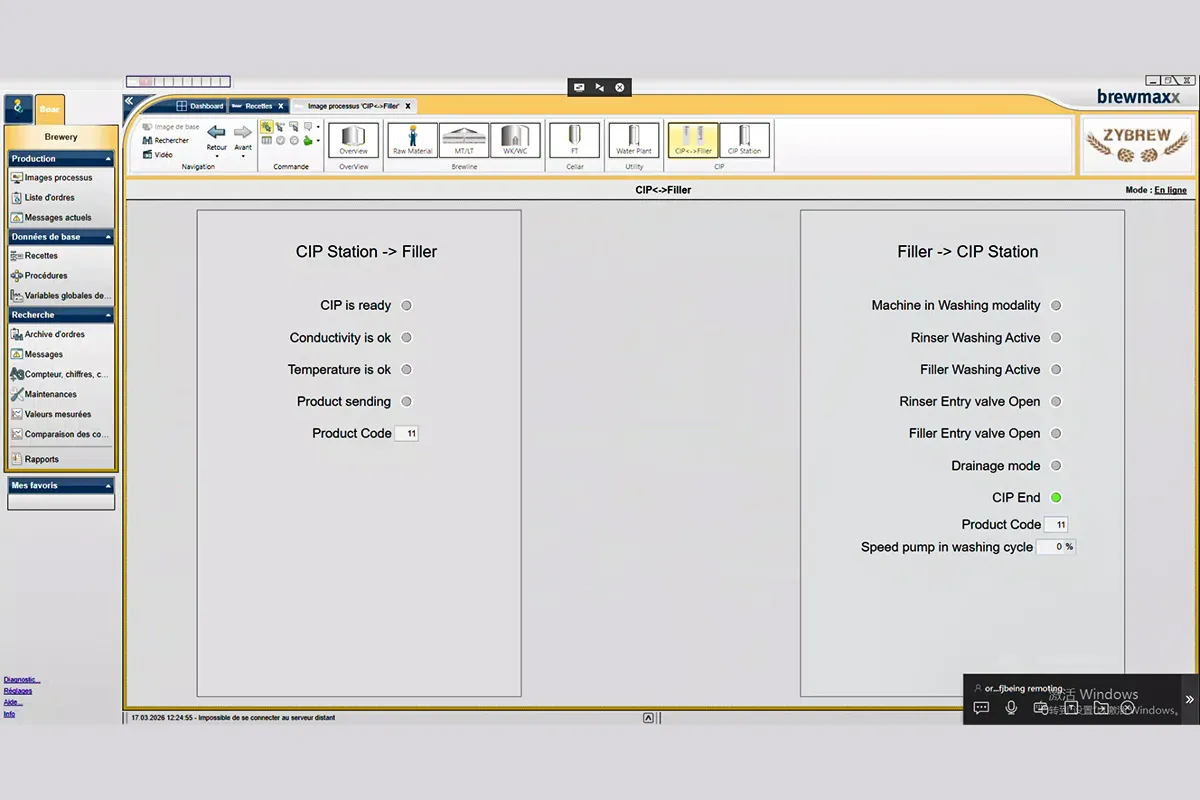Open Archive d'ordres
The height and width of the screenshot is (800, 1200).
point(48,335)
